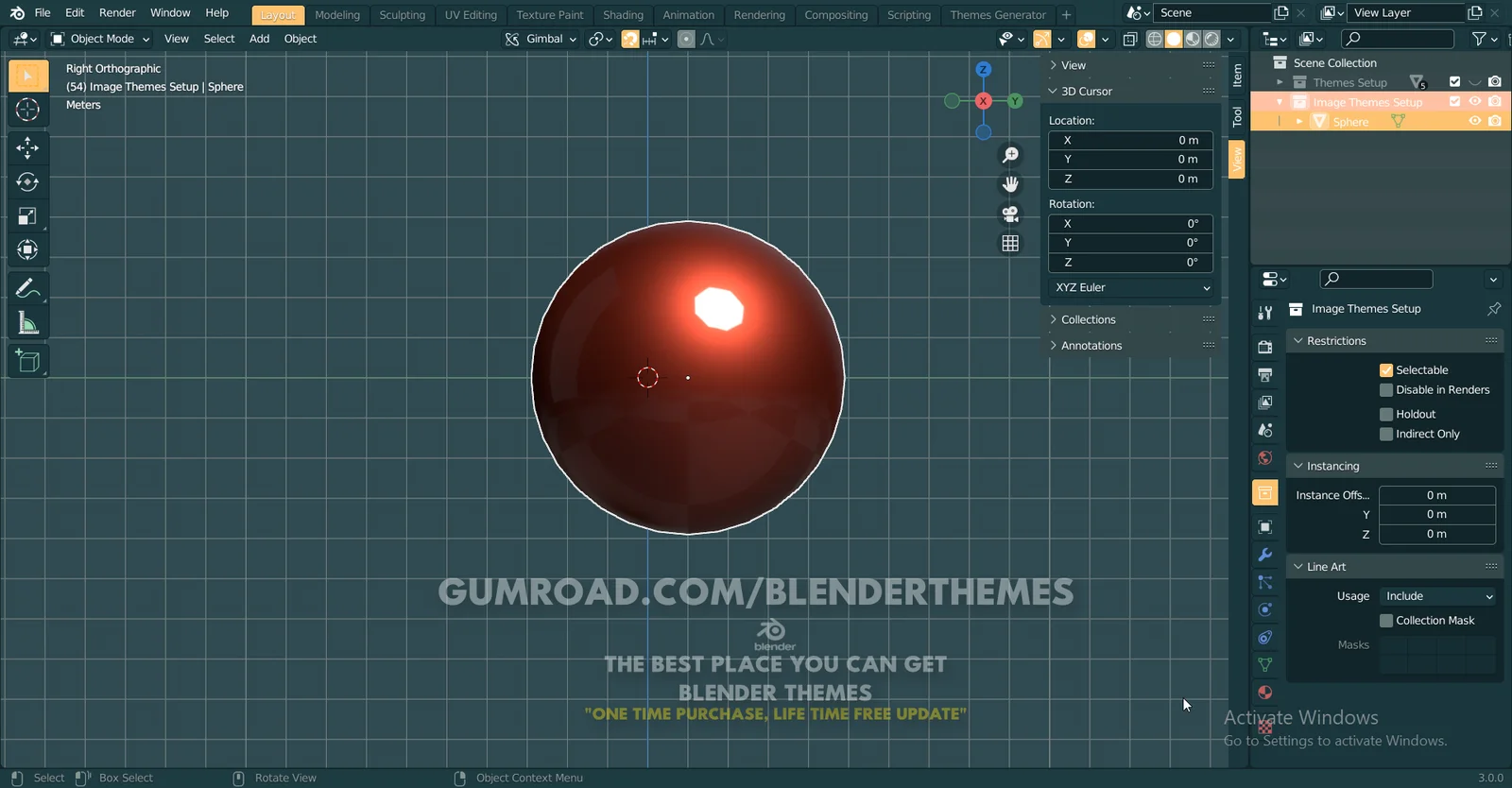Enable Disable in Renders checkbox
The height and width of the screenshot is (788, 1512).
(1386, 390)
